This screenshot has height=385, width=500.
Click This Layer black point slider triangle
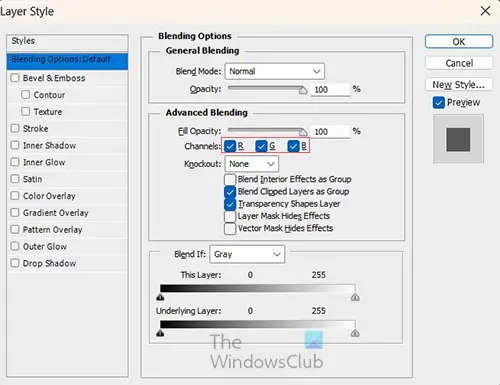pyautogui.click(x=160, y=297)
